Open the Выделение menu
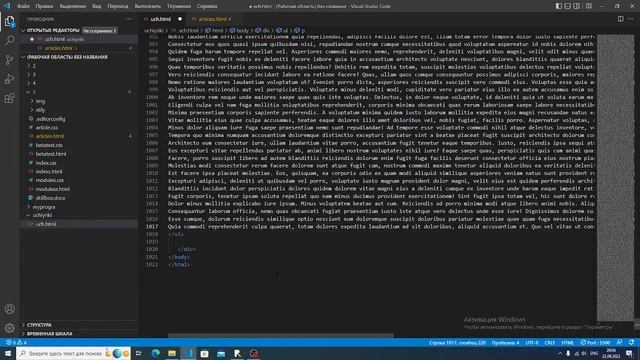 pyautogui.click(x=73, y=7)
